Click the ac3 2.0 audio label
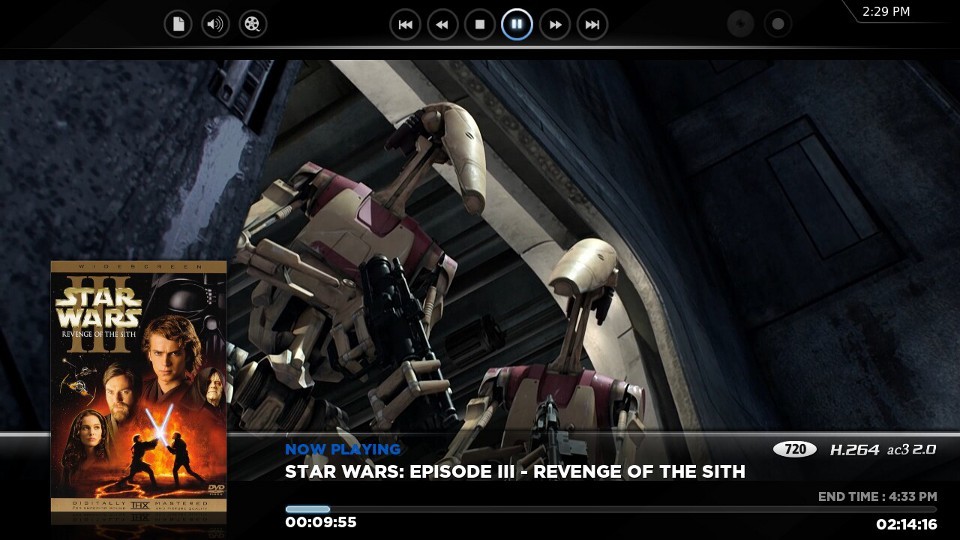This screenshot has width=960, height=540. coord(912,450)
